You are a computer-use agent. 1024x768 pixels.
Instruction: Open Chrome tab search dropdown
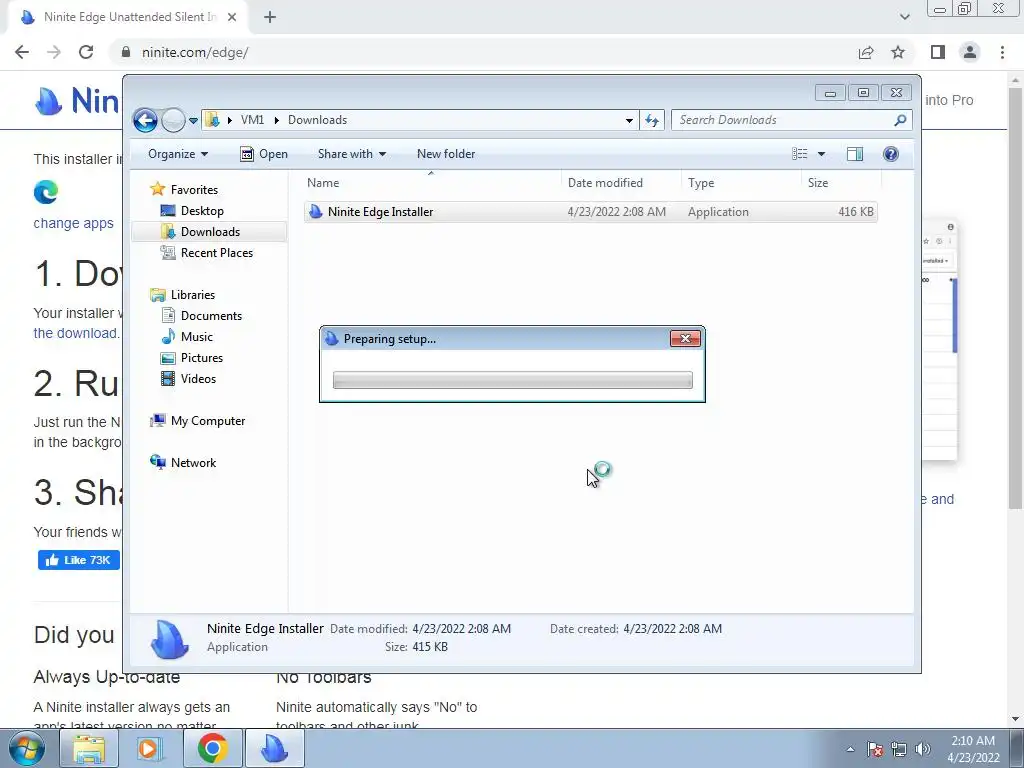click(x=904, y=17)
